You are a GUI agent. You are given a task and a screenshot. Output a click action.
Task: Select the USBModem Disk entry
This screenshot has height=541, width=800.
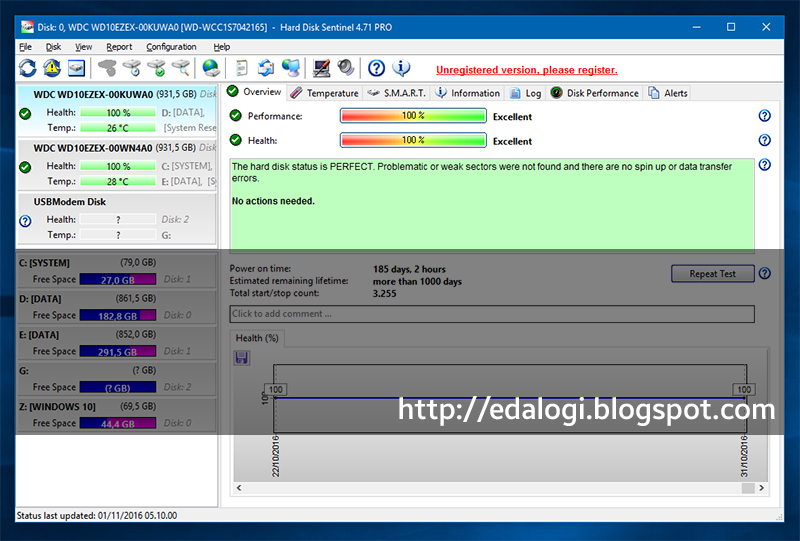[117, 218]
